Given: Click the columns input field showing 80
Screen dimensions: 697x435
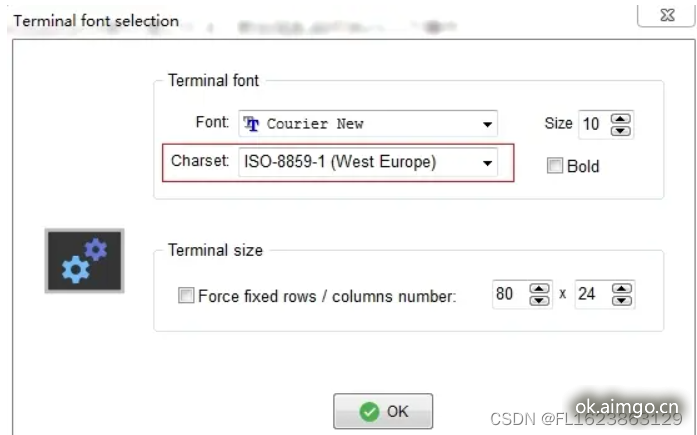Looking at the screenshot, I should [507, 294].
